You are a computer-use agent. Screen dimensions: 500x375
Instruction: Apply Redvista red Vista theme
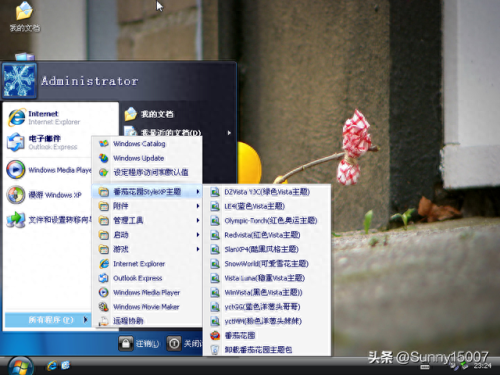click(x=267, y=235)
